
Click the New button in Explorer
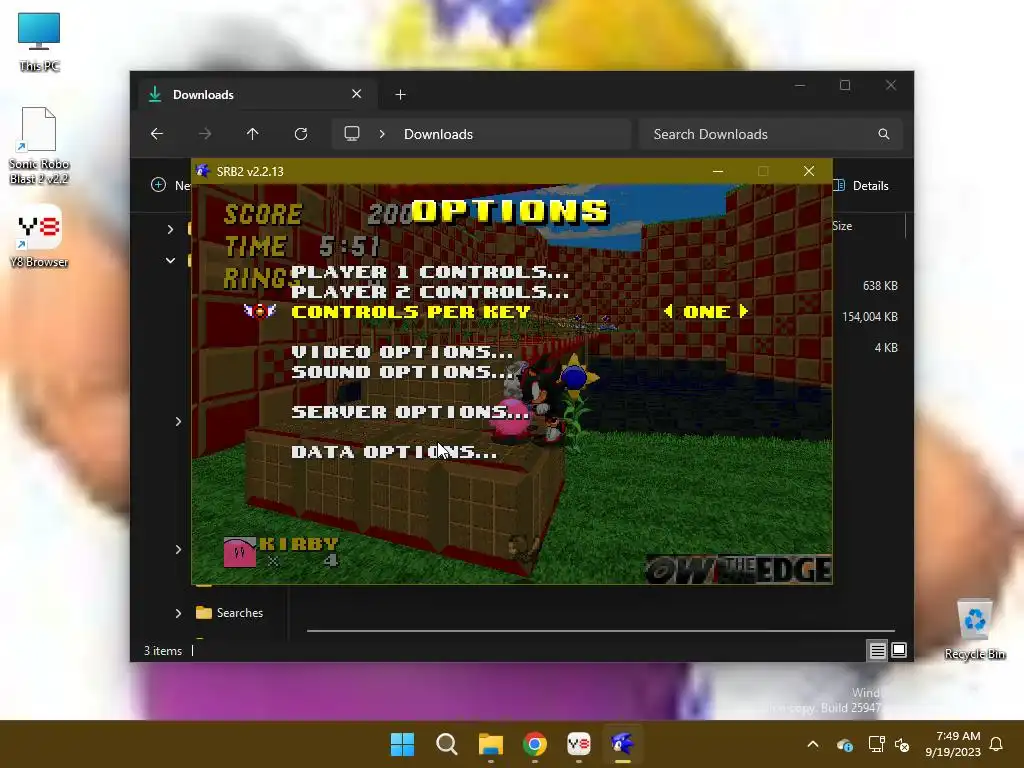pyautogui.click(x=170, y=185)
